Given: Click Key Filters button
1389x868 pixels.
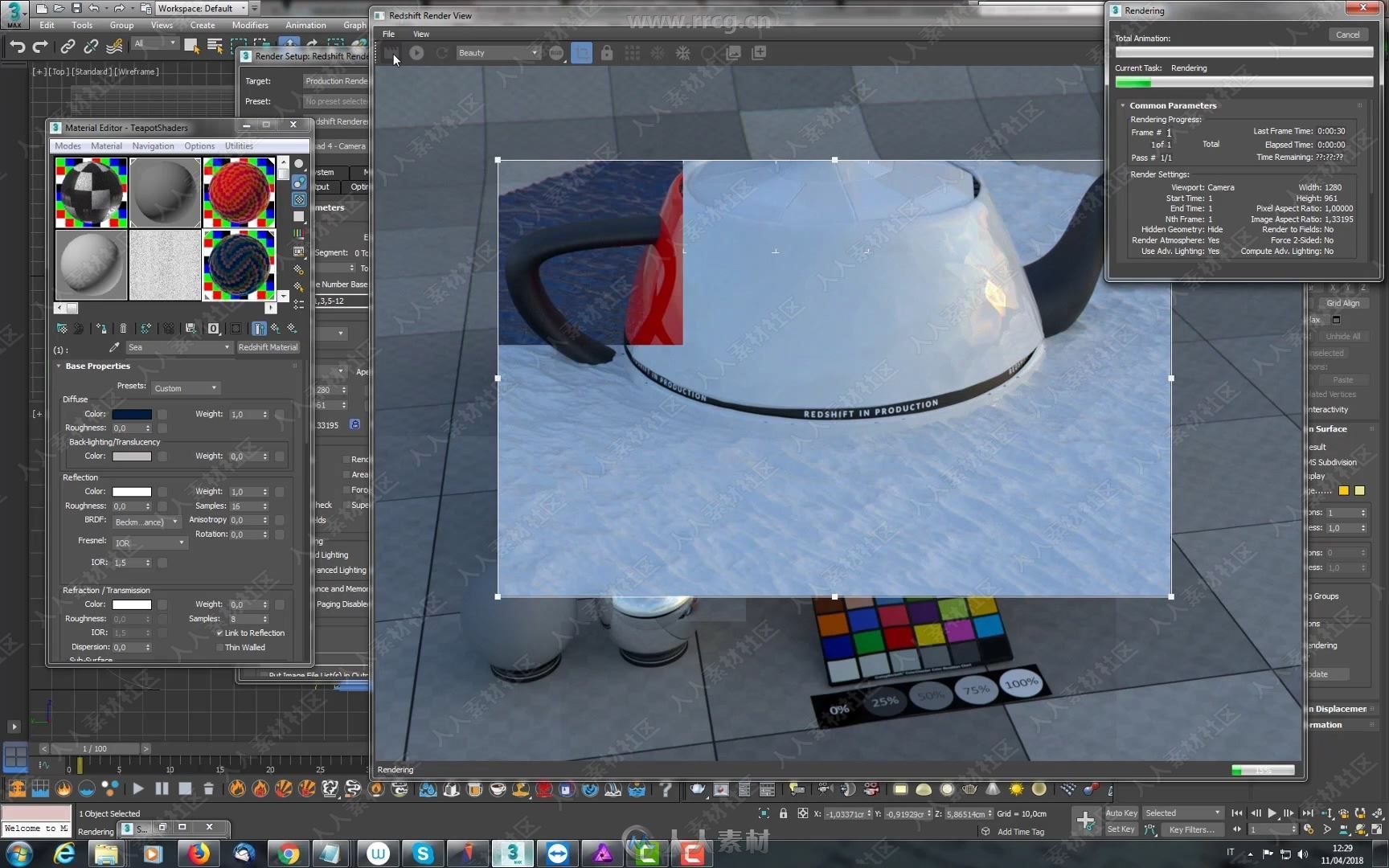Looking at the screenshot, I should tap(1191, 829).
